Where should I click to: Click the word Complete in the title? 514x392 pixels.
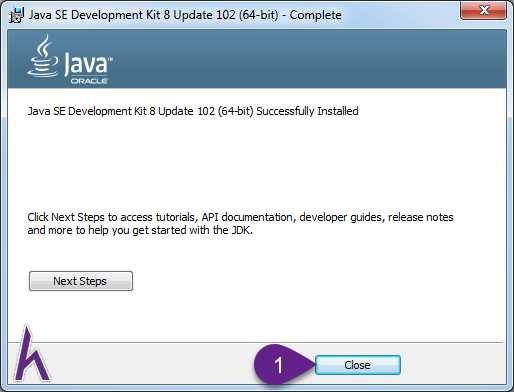click(315, 15)
